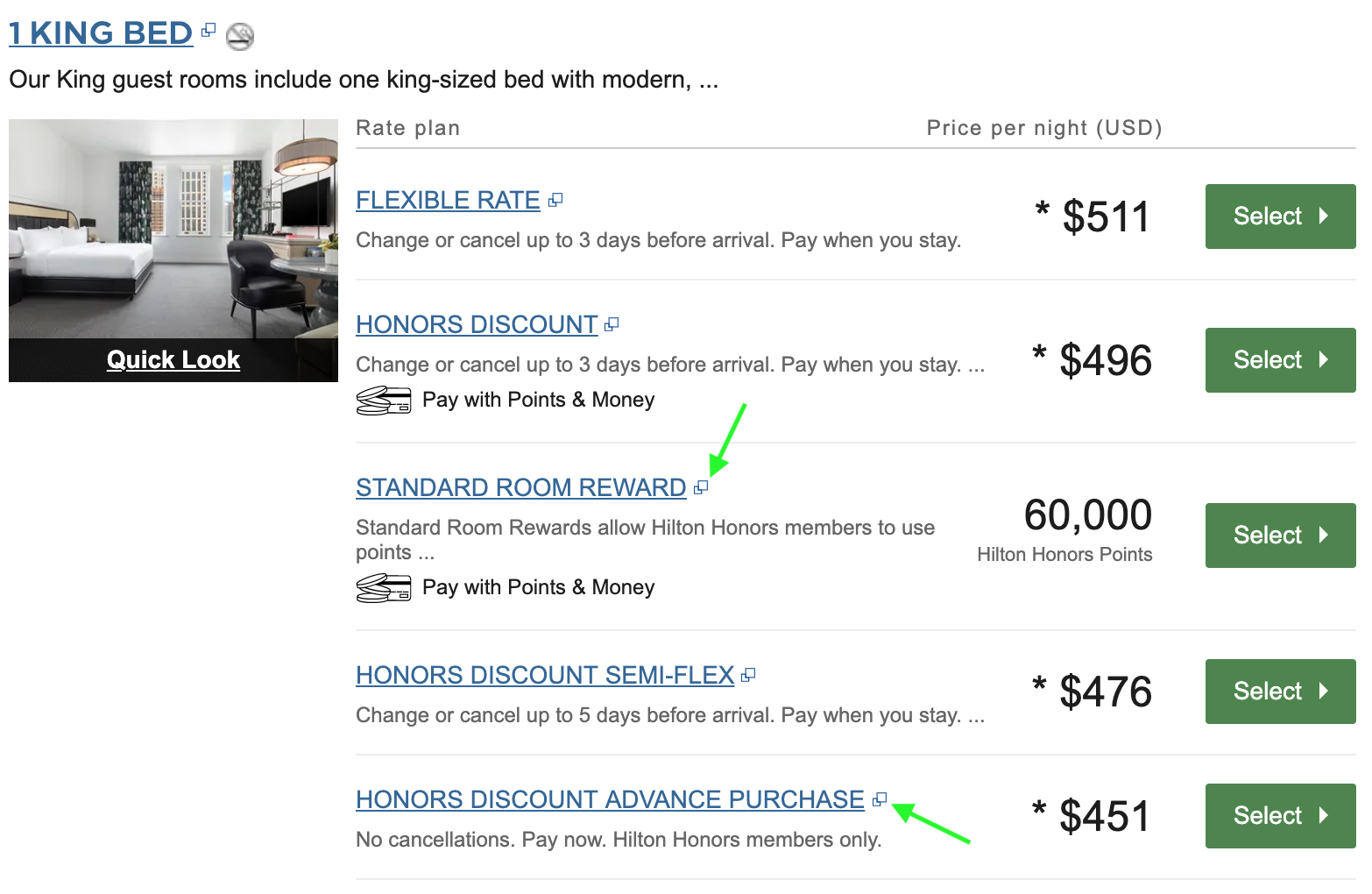The width and height of the screenshot is (1372, 894).
Task: Open Honors Discount Semi-Flex link
Action: [545, 676]
